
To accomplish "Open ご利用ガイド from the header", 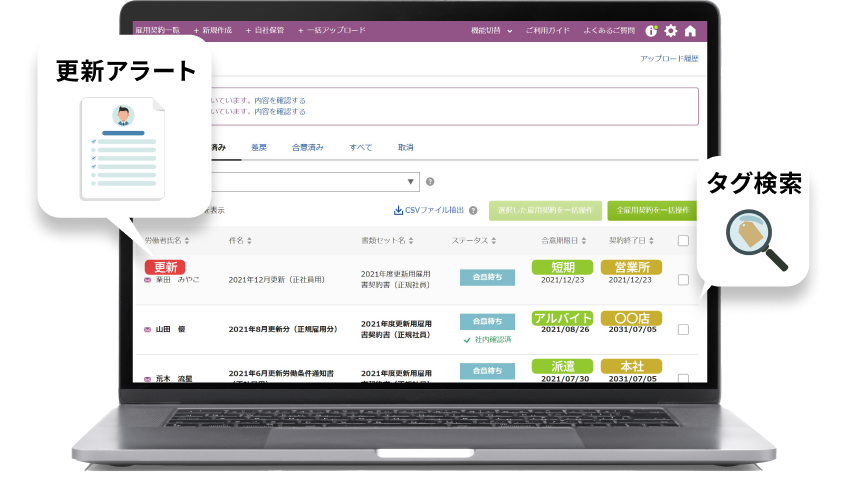I will tap(547, 31).
